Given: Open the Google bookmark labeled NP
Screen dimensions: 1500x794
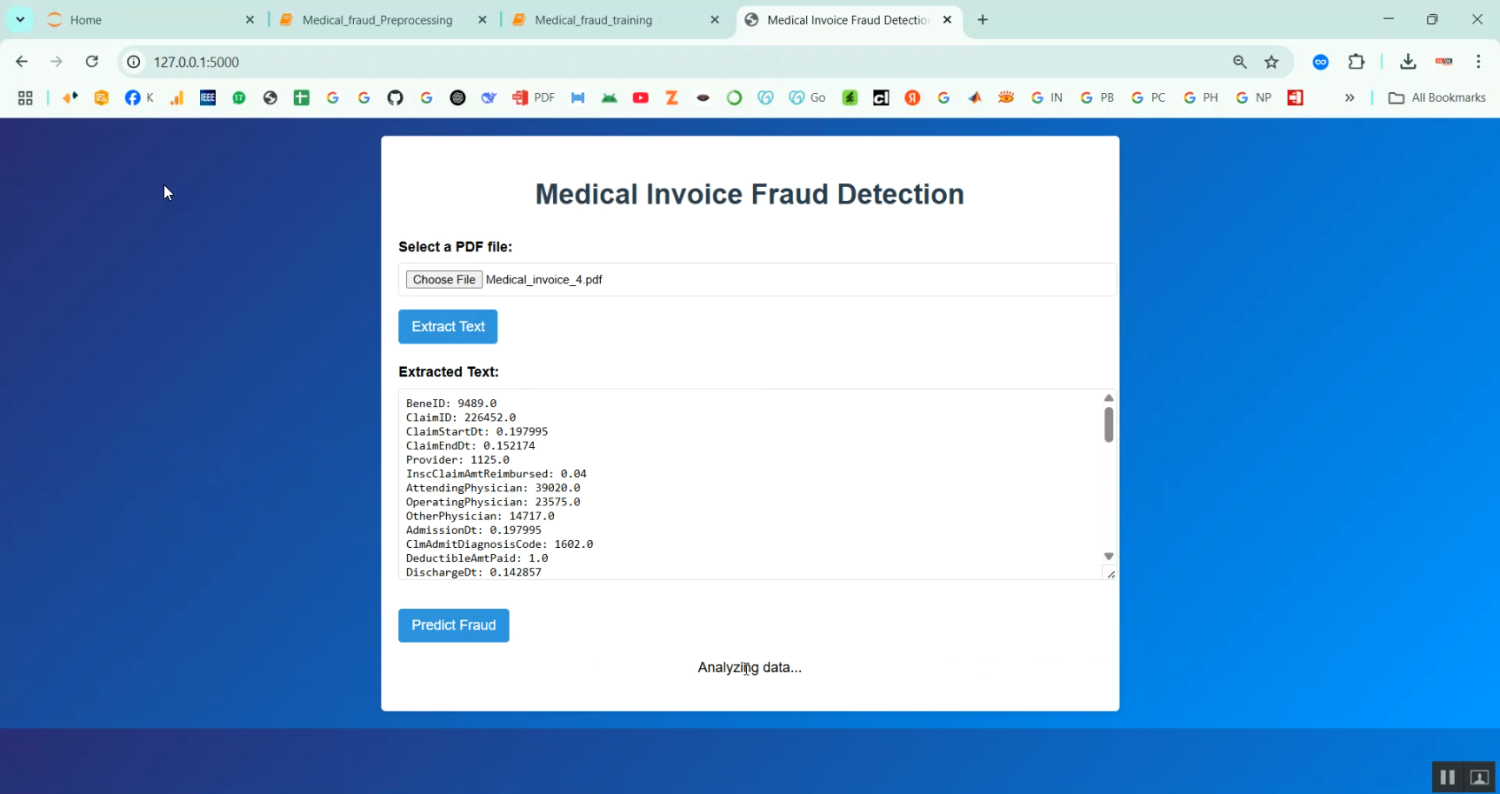Looking at the screenshot, I should pos(1253,98).
